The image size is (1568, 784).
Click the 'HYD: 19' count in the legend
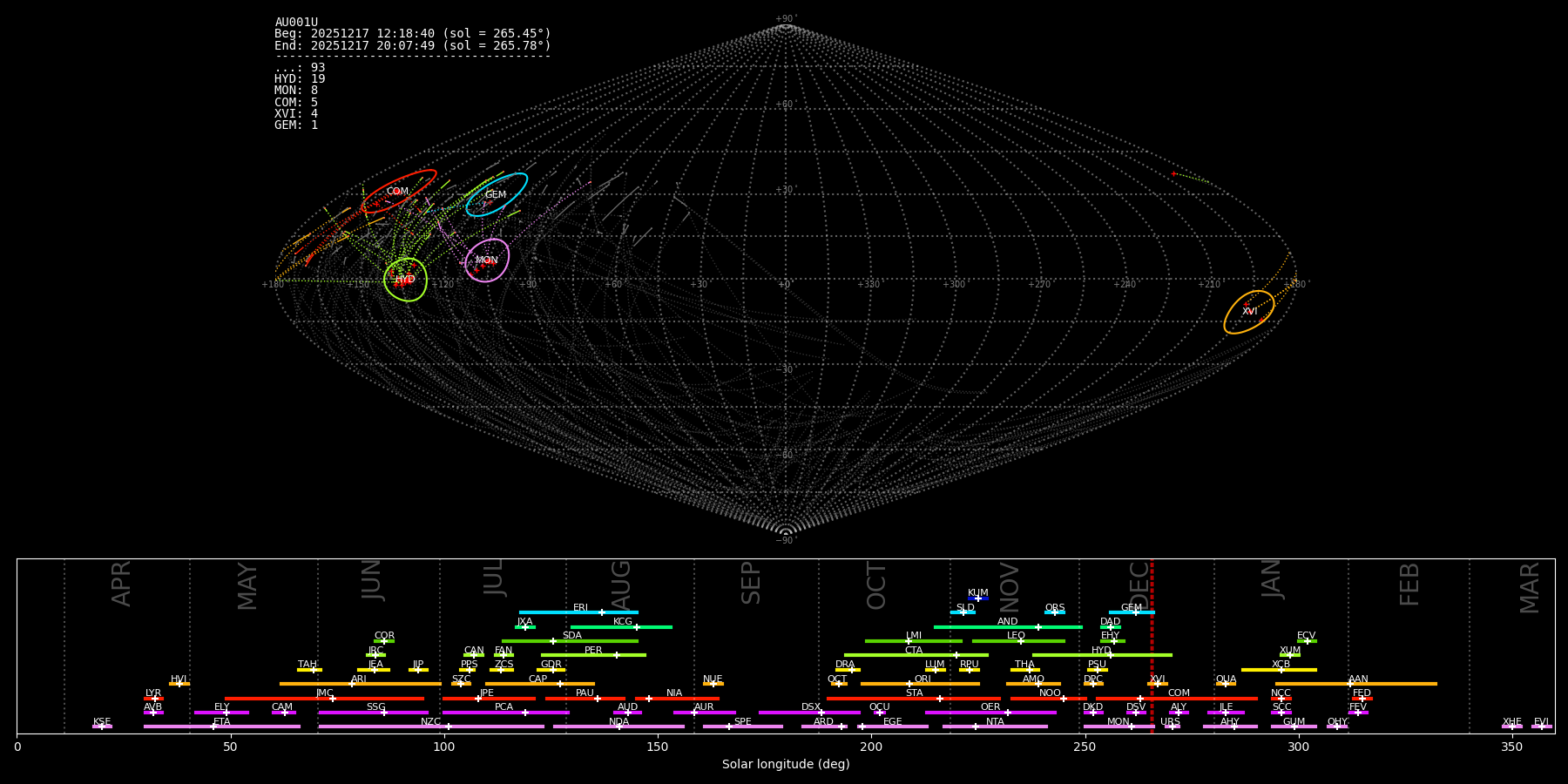click(300, 79)
